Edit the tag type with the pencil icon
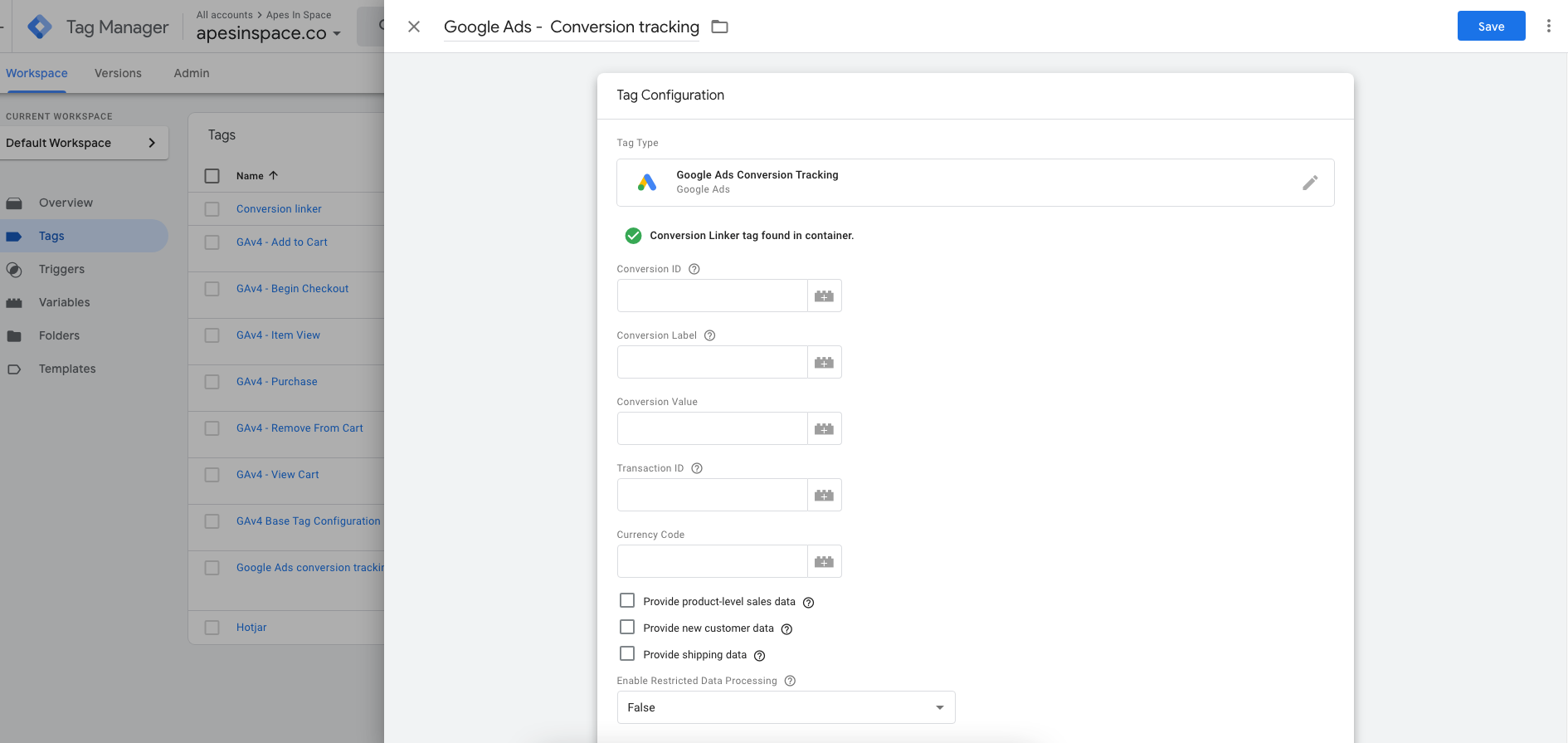 1310,183
